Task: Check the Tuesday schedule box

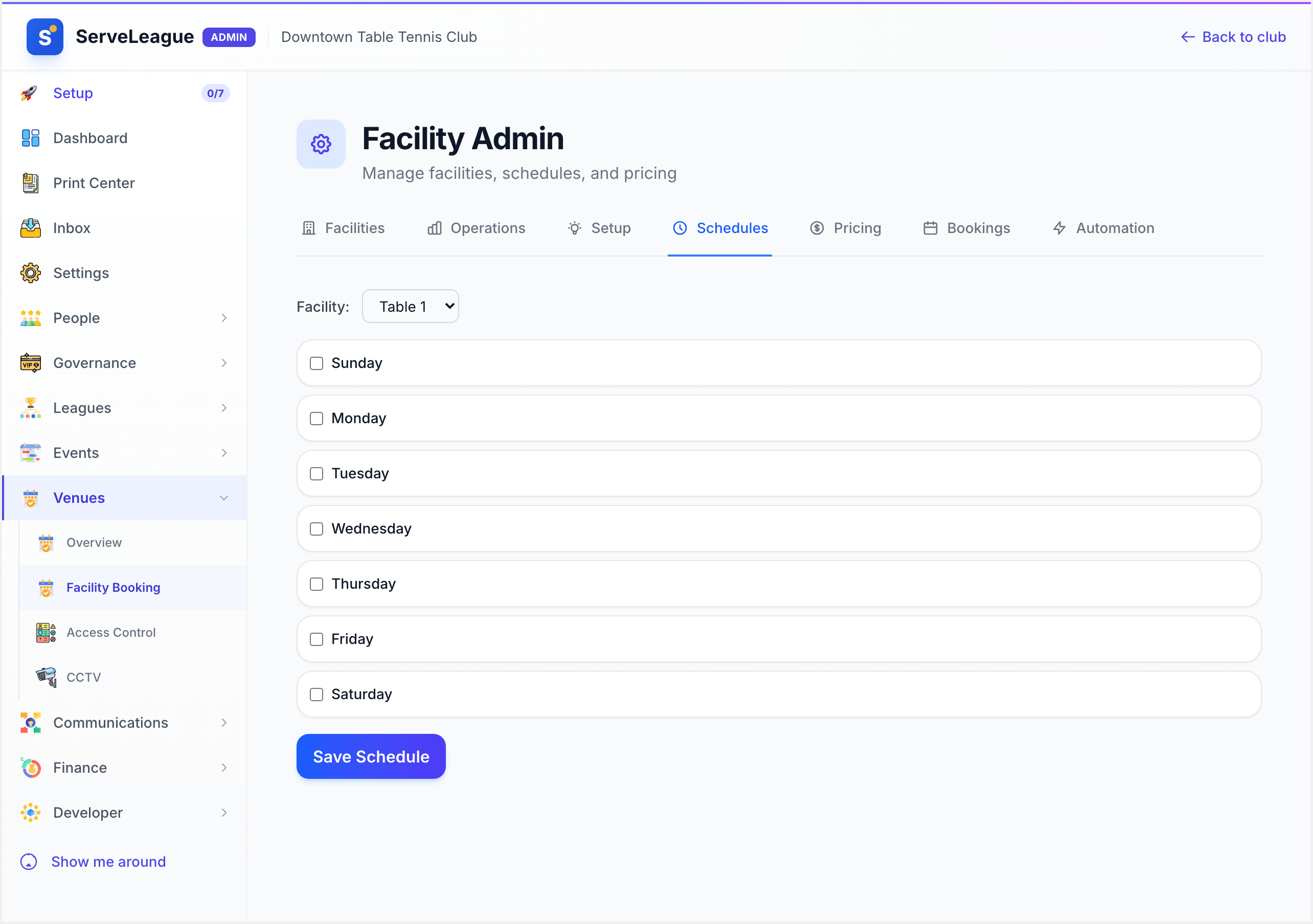Action: tap(316, 473)
